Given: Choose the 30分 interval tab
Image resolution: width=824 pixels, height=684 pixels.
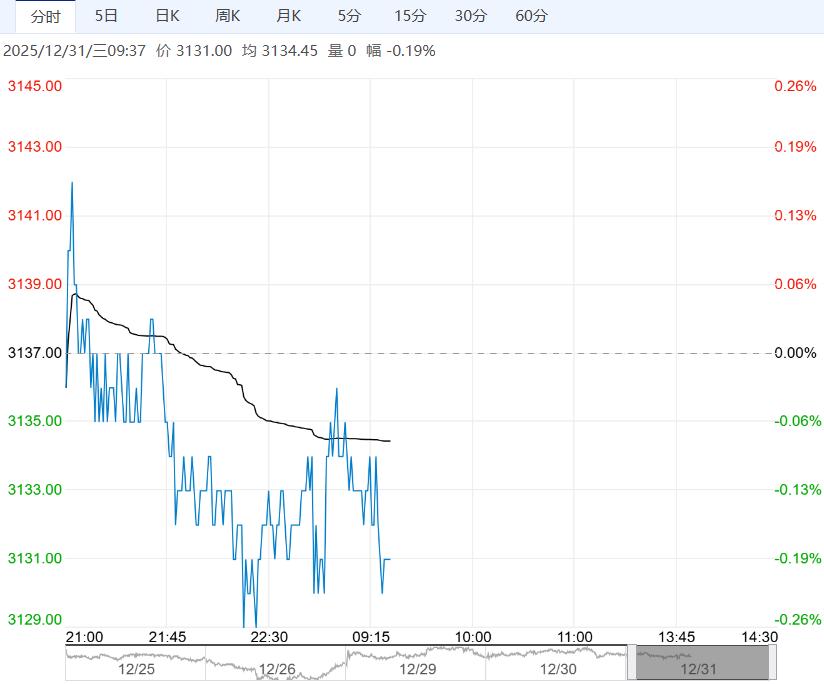Looking at the screenshot, I should pos(470,16).
